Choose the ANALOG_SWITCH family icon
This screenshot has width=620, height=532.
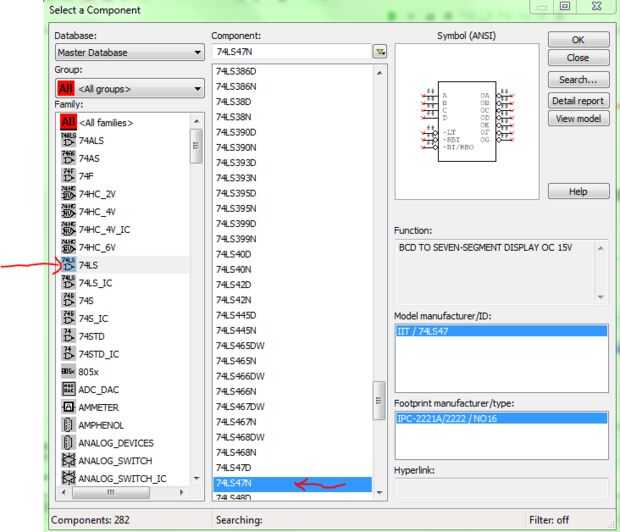coord(68,460)
